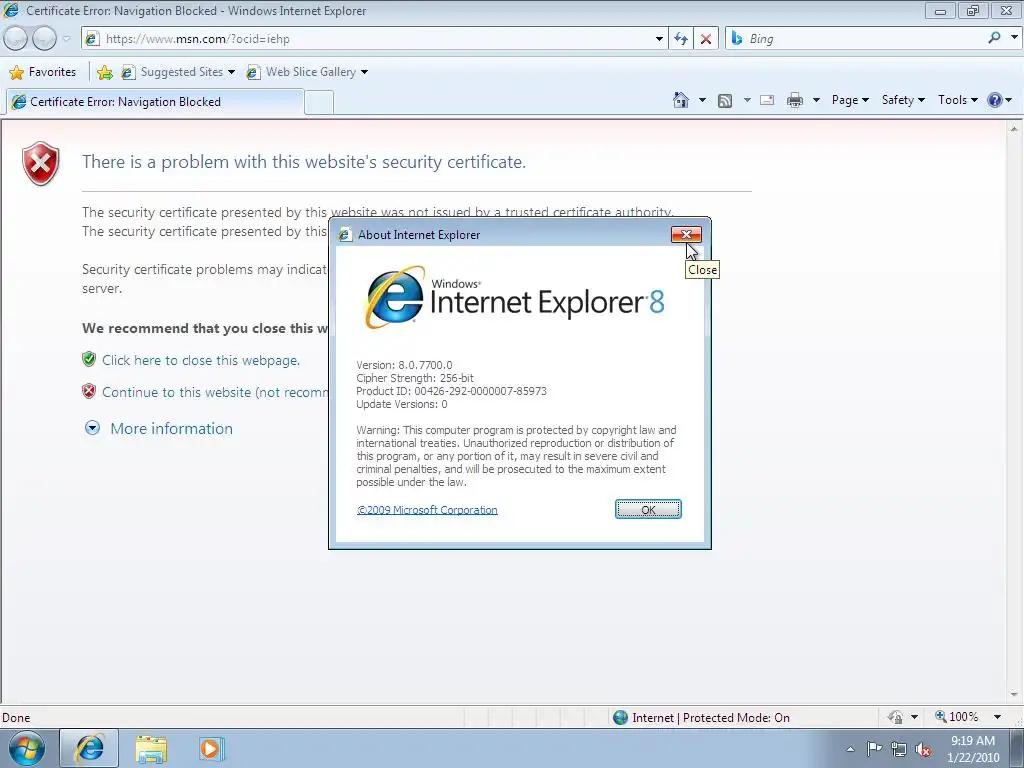
Task: Click the taskbar clock showing 9:19 AM
Action: point(973,749)
